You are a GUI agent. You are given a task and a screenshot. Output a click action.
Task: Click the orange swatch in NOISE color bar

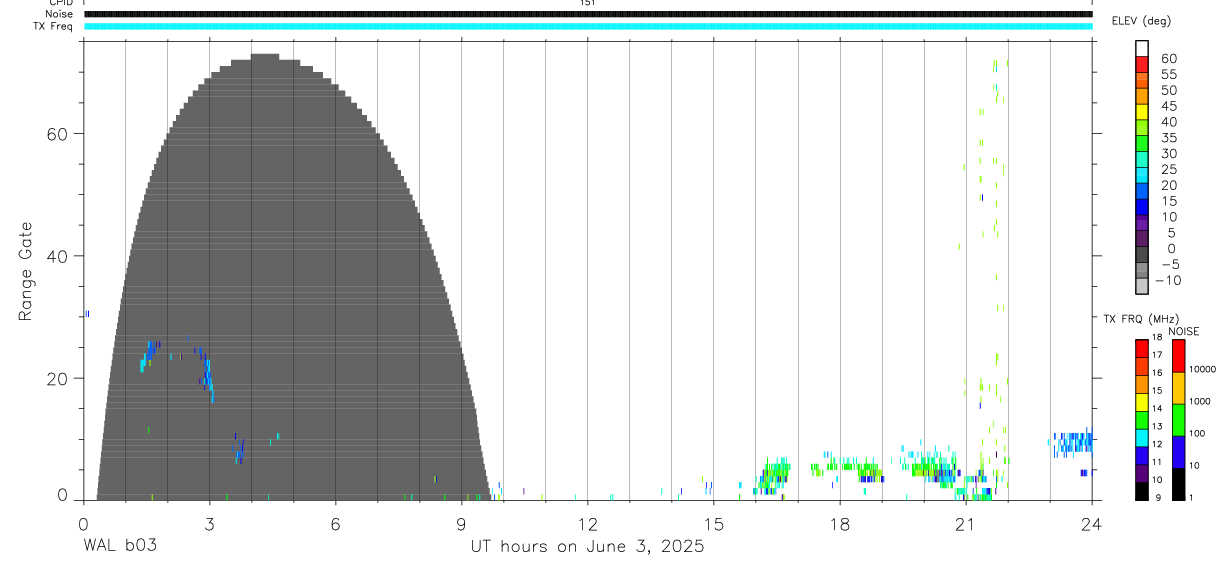click(1178, 388)
